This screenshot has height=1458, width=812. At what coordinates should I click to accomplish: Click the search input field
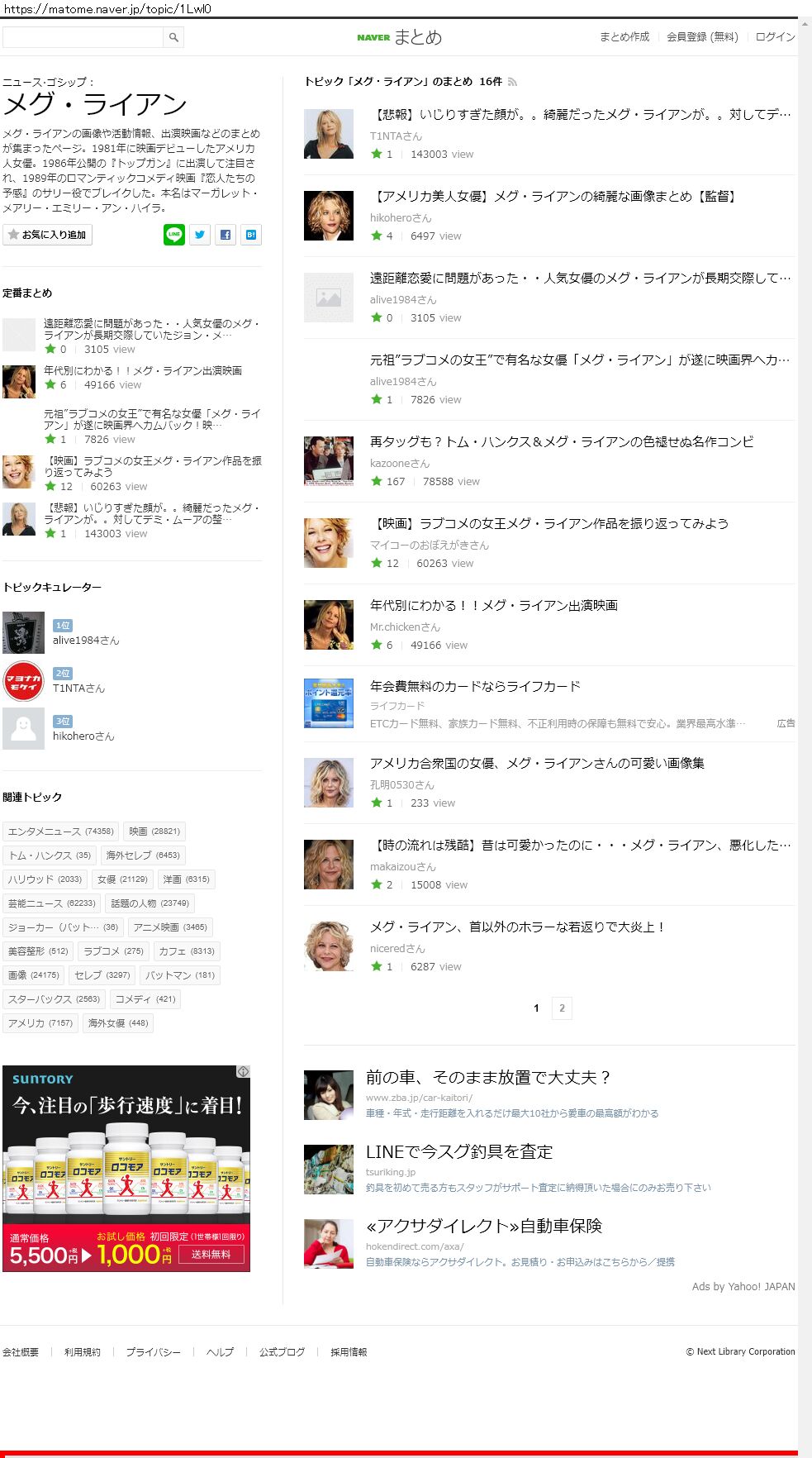click(83, 37)
